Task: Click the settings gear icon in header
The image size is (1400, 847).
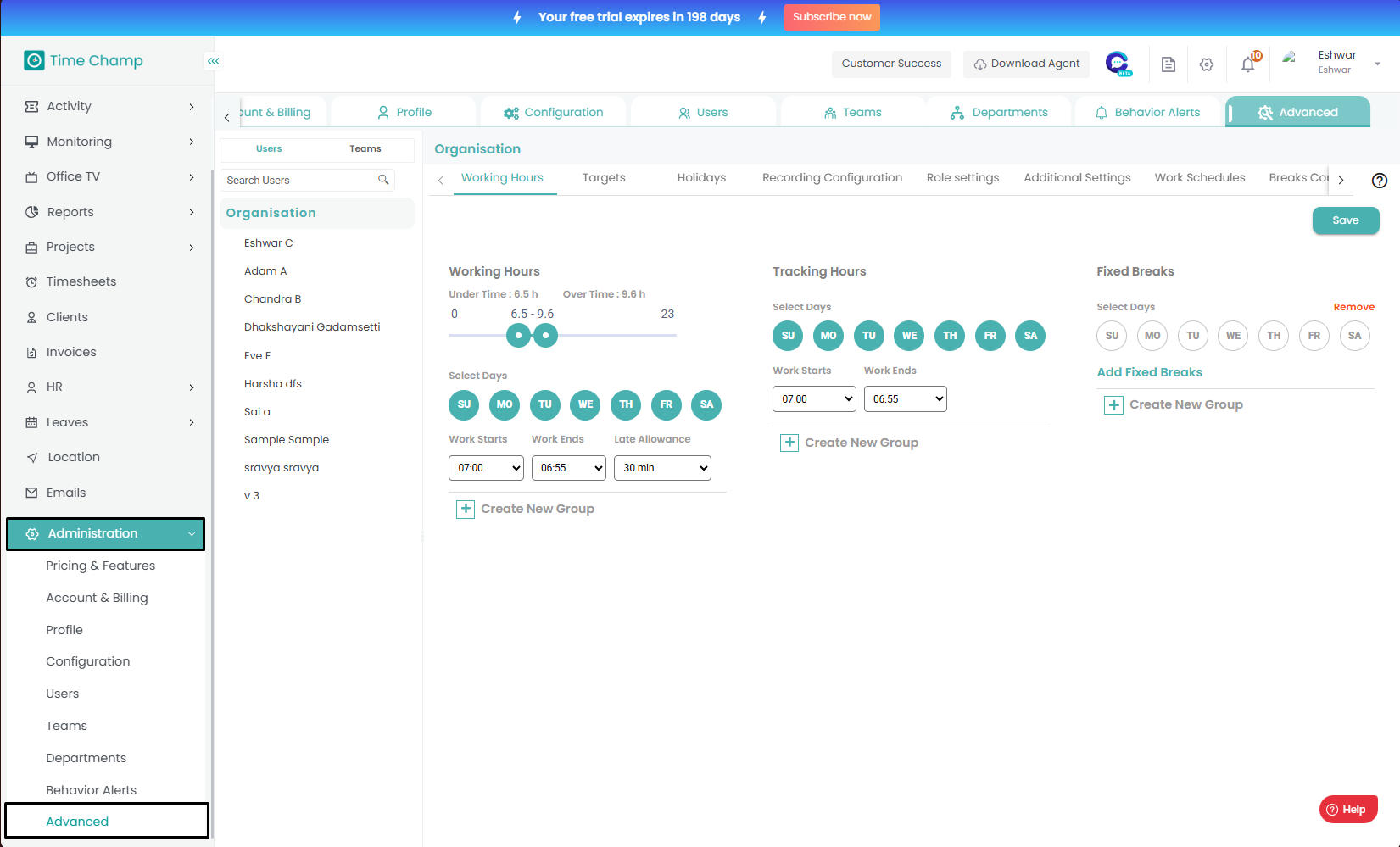Action: (x=1207, y=64)
